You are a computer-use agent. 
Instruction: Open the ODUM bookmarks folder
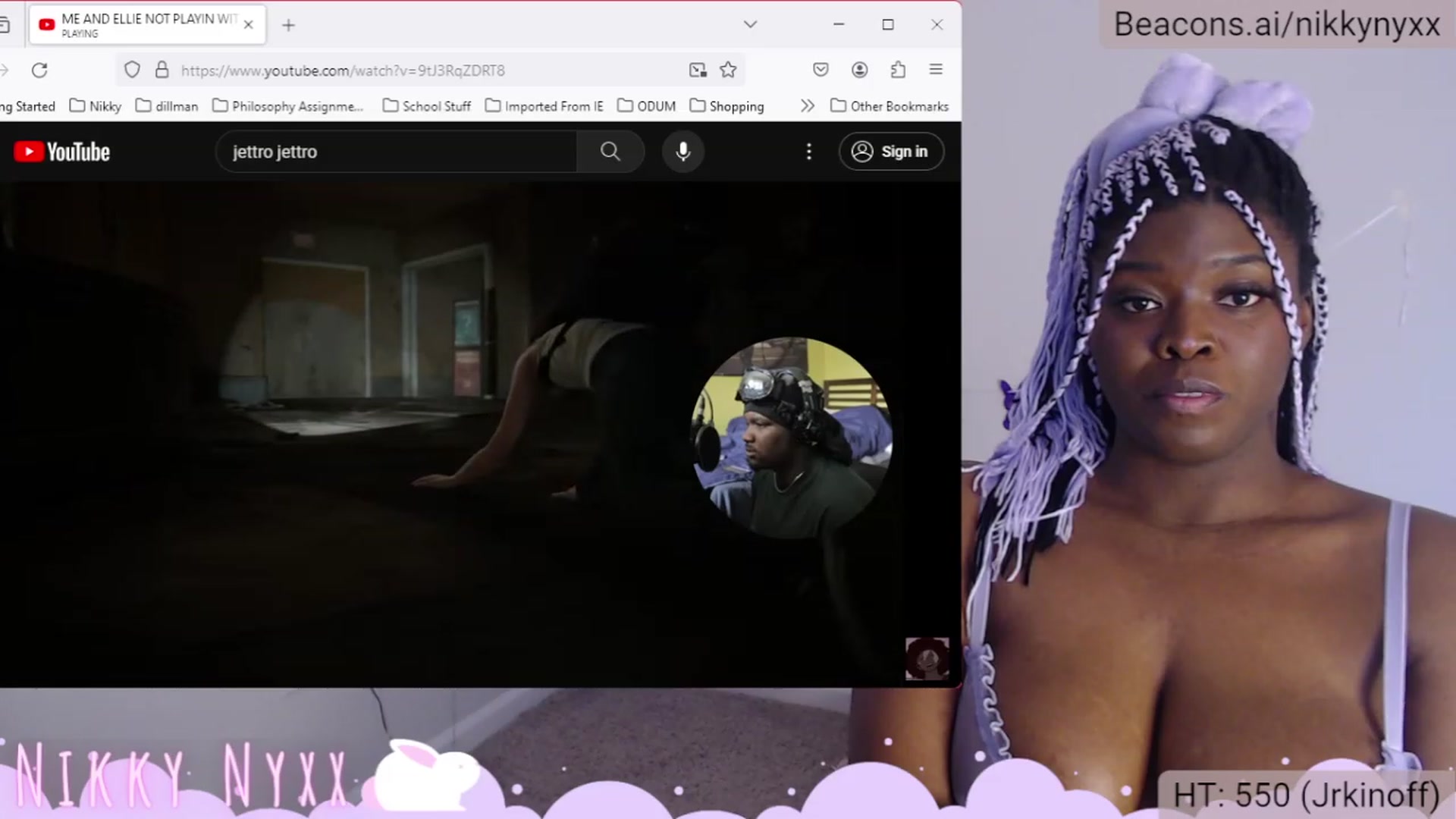point(647,106)
